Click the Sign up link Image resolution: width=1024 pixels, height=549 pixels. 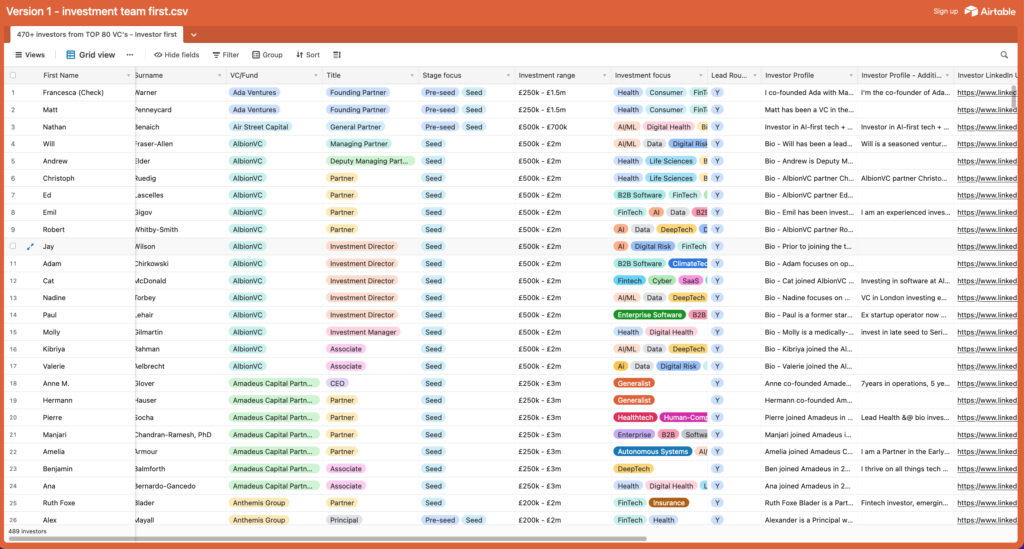[x=945, y=11]
